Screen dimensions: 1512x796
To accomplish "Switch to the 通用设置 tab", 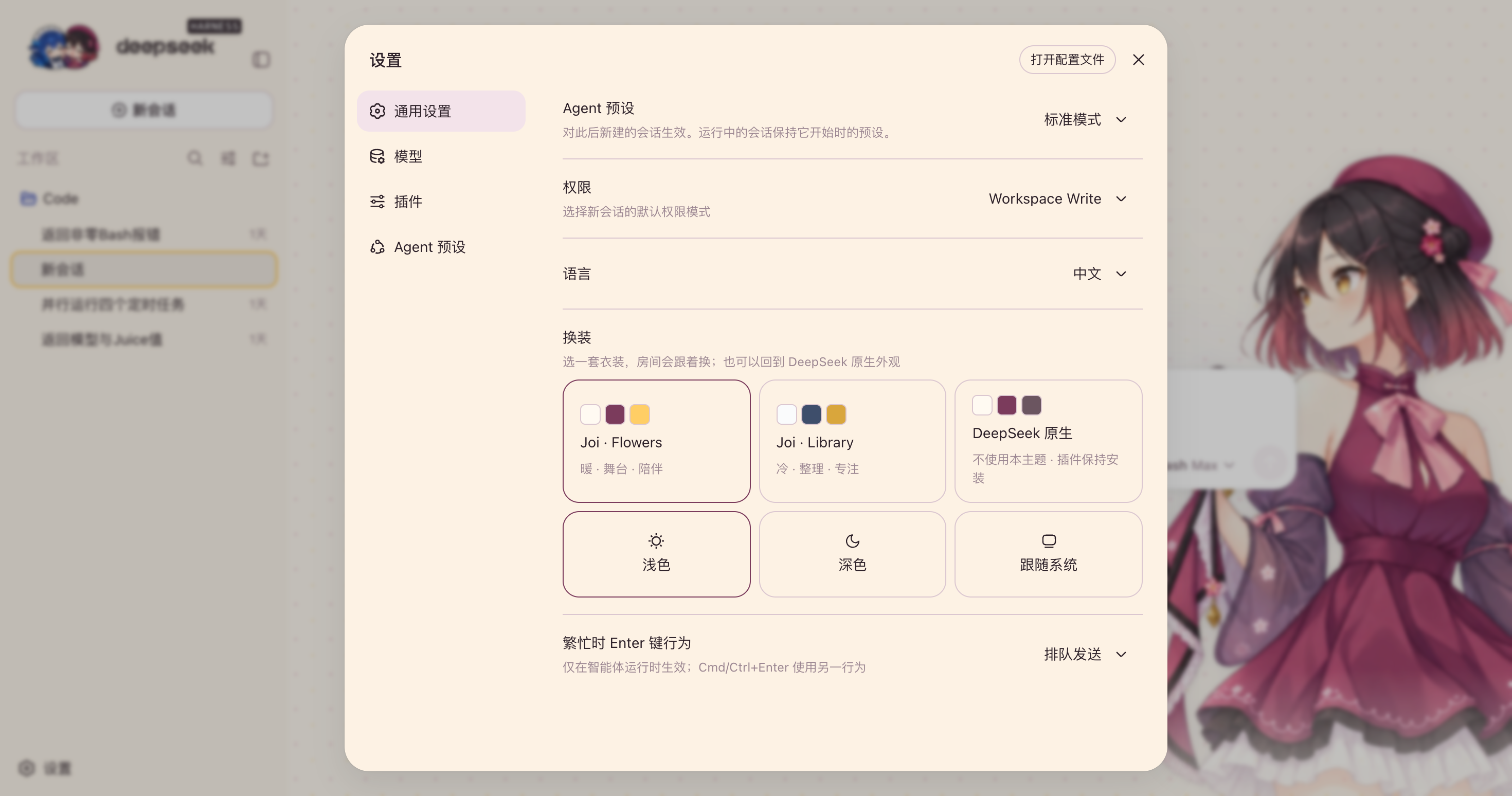I will click(441, 111).
